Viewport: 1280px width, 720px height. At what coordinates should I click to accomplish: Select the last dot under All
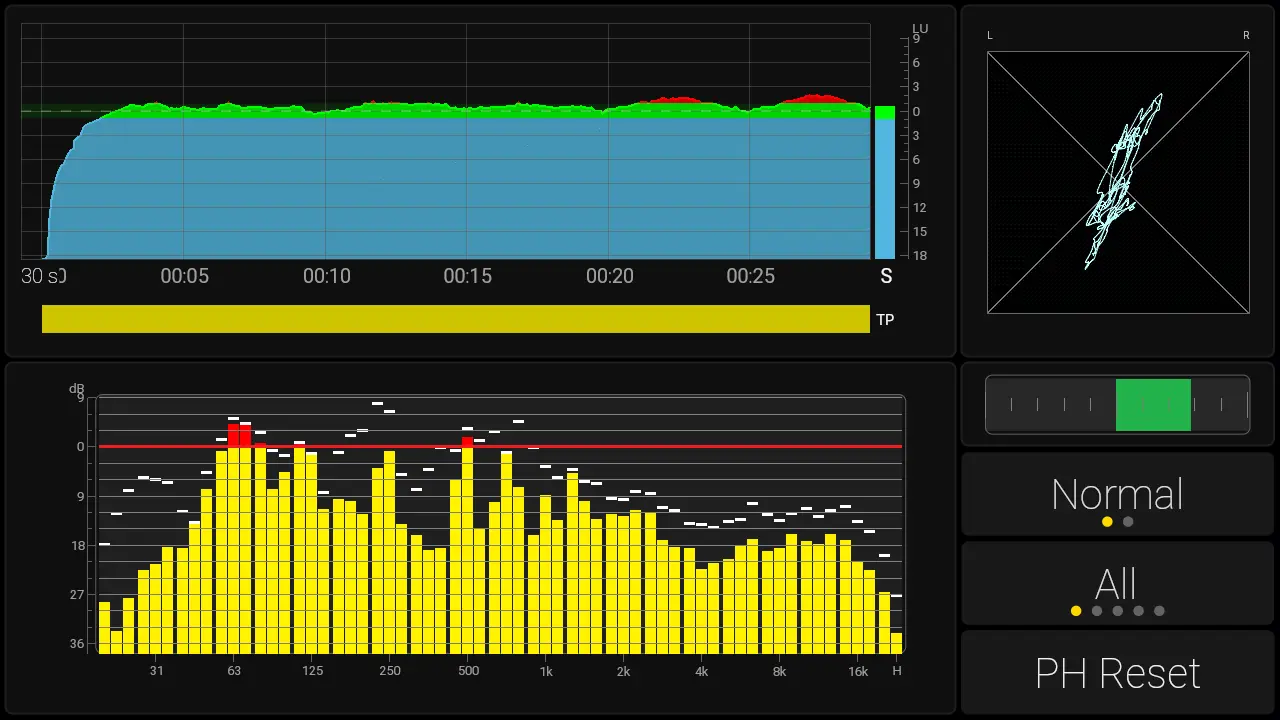[1159, 611]
